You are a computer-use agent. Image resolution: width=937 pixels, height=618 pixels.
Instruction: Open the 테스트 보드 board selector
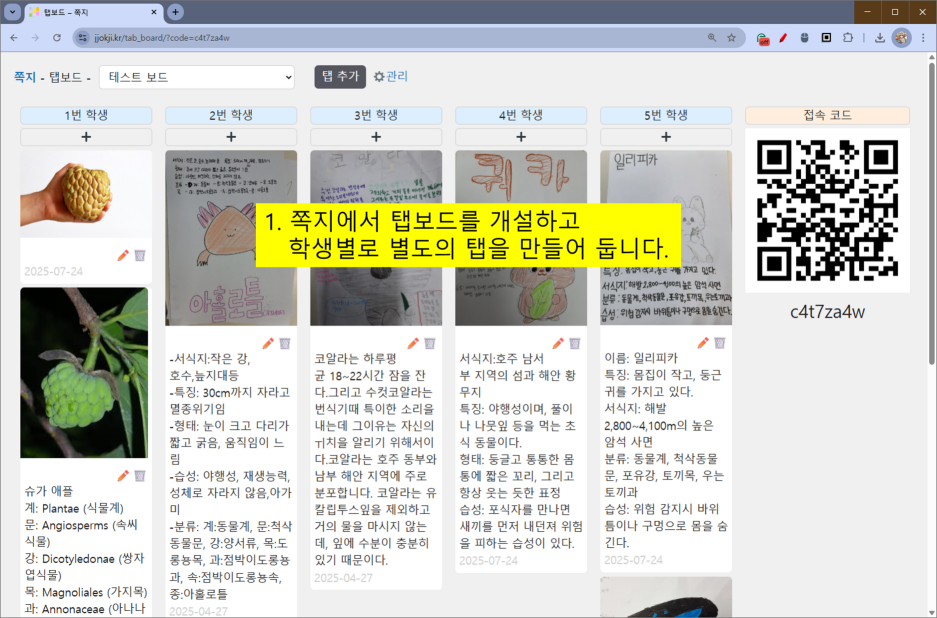(197, 77)
